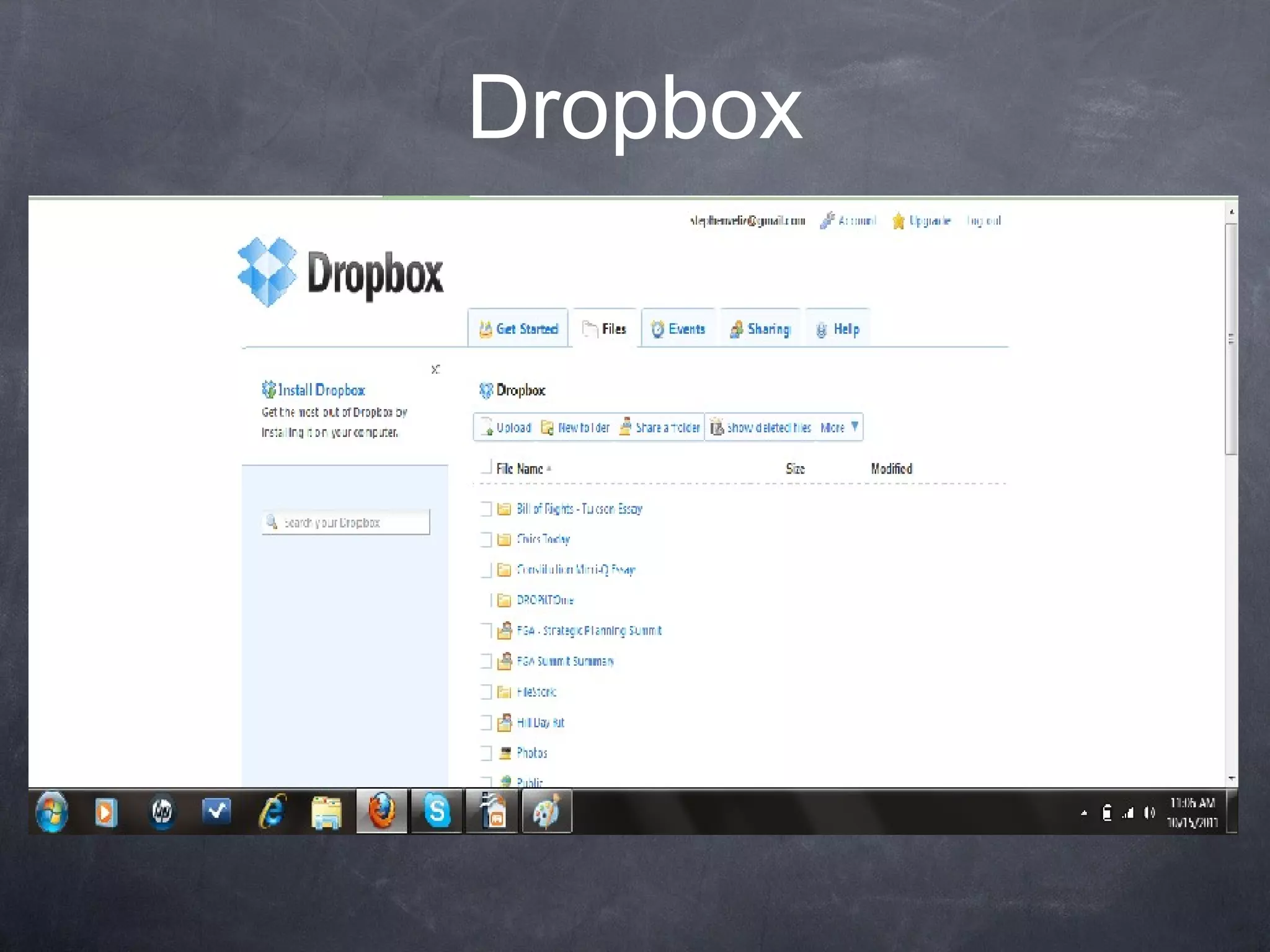The image size is (1270, 952).
Task: Click the scrollbar down arrow
Action: click(x=1232, y=778)
